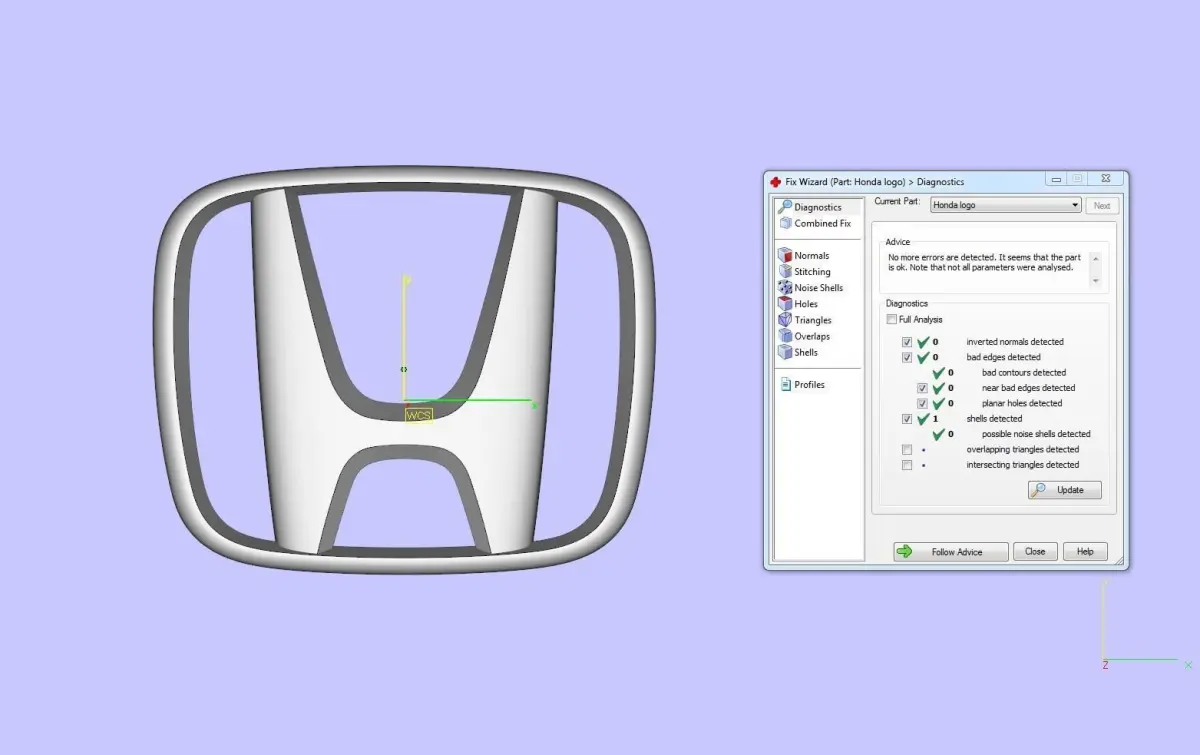Image resolution: width=1200 pixels, height=755 pixels.
Task: Open the Triangles fix page
Action: click(x=805, y=320)
